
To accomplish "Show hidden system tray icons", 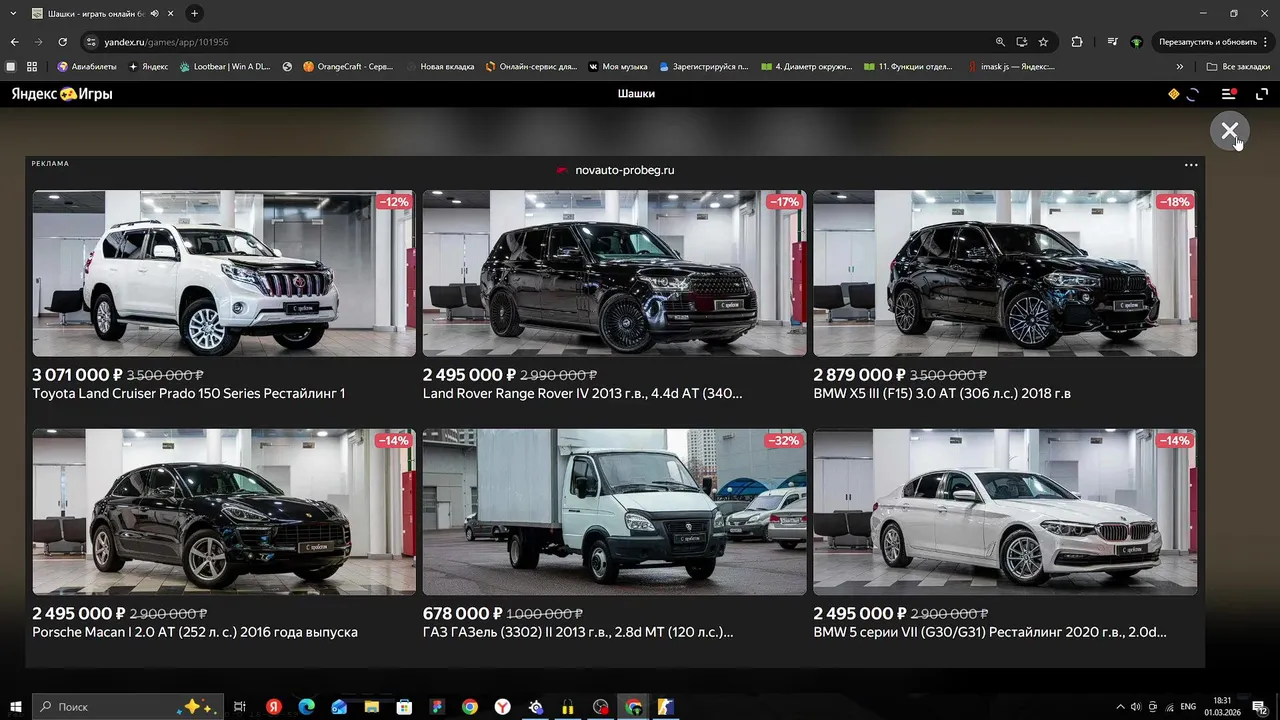I will pos(1120,707).
